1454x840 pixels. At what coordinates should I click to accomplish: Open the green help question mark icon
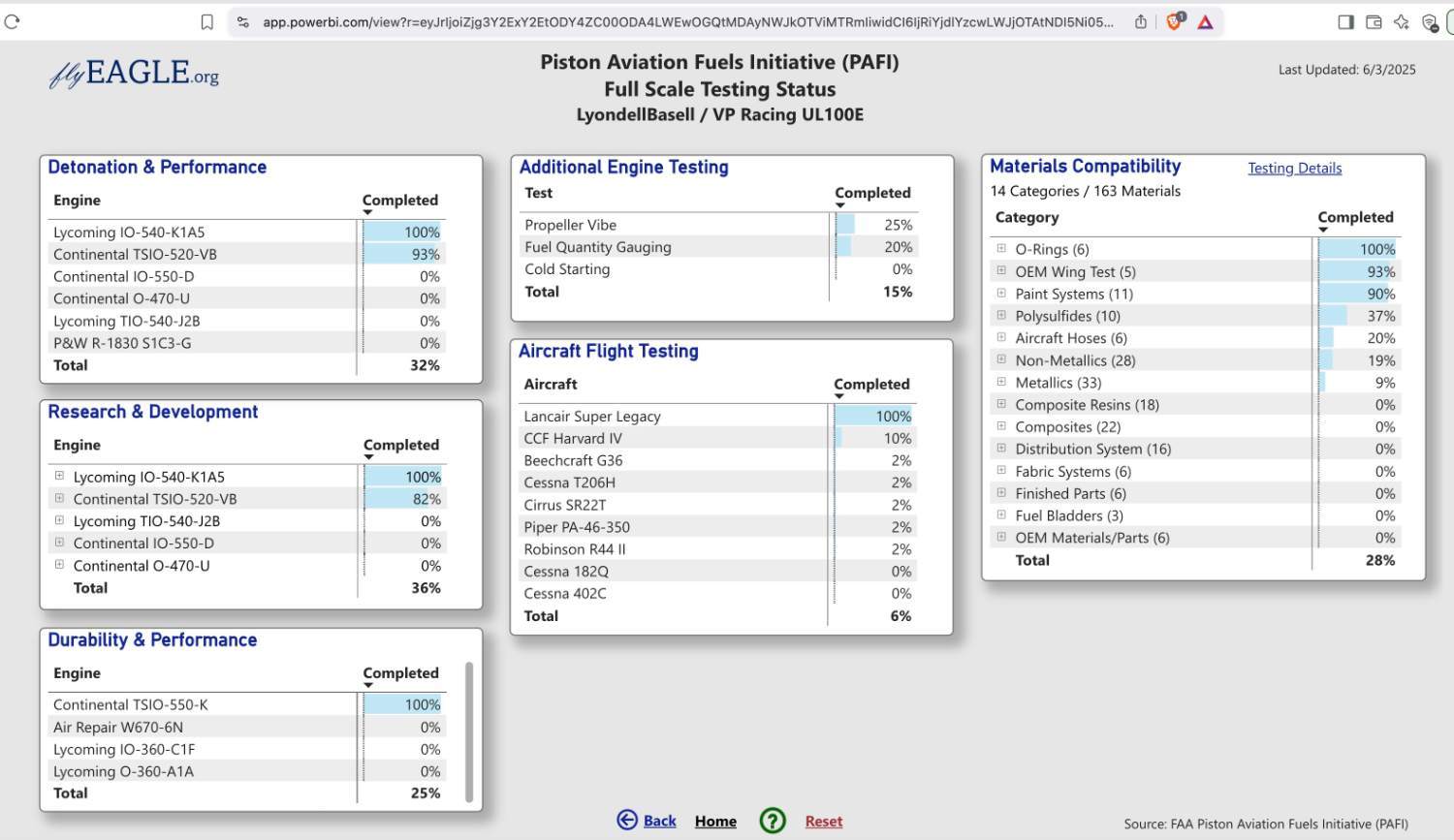[x=773, y=822]
